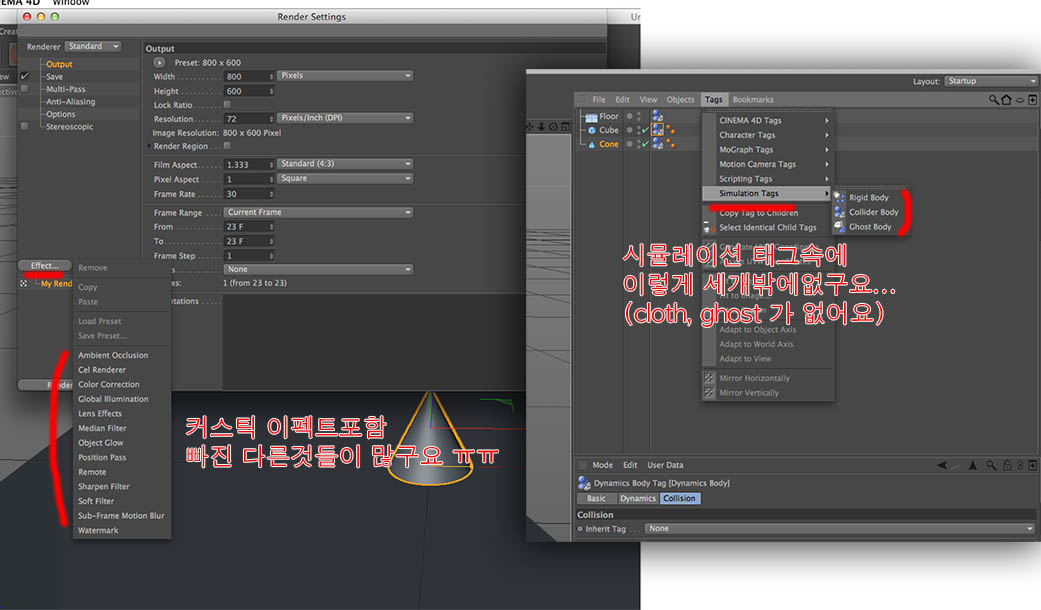Open the Square pixel aspect dropdown

coord(345,178)
